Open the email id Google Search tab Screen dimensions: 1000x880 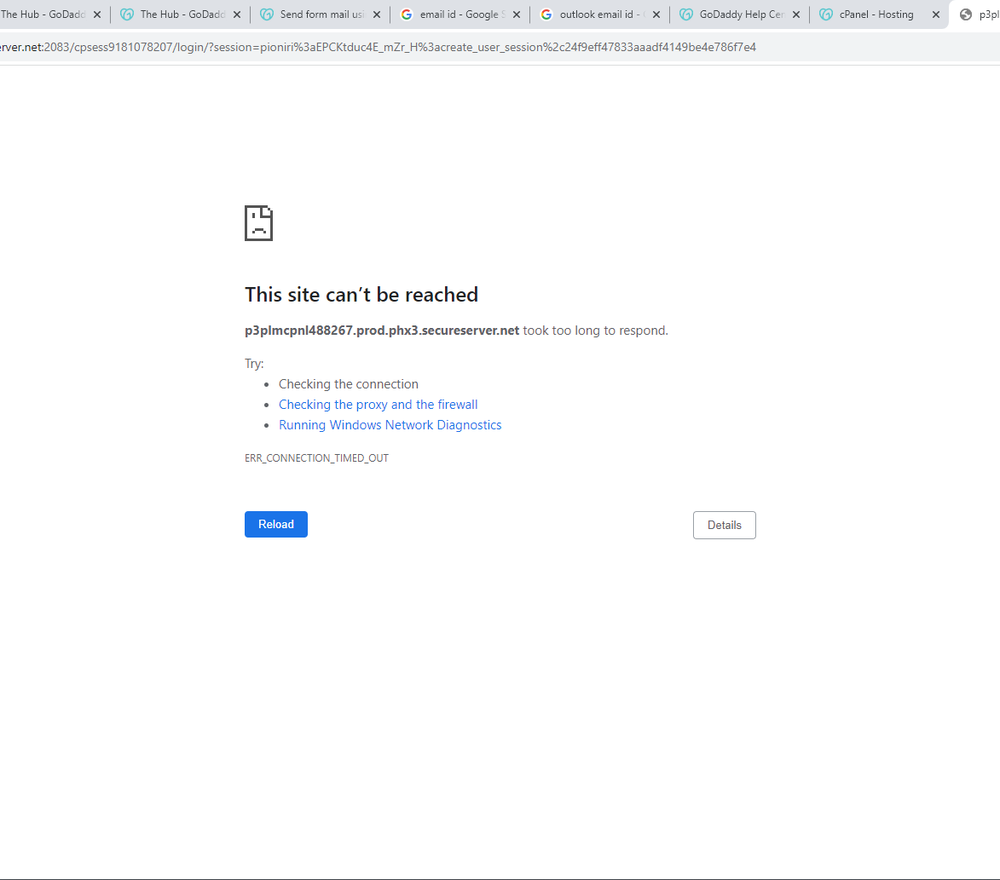(460, 15)
